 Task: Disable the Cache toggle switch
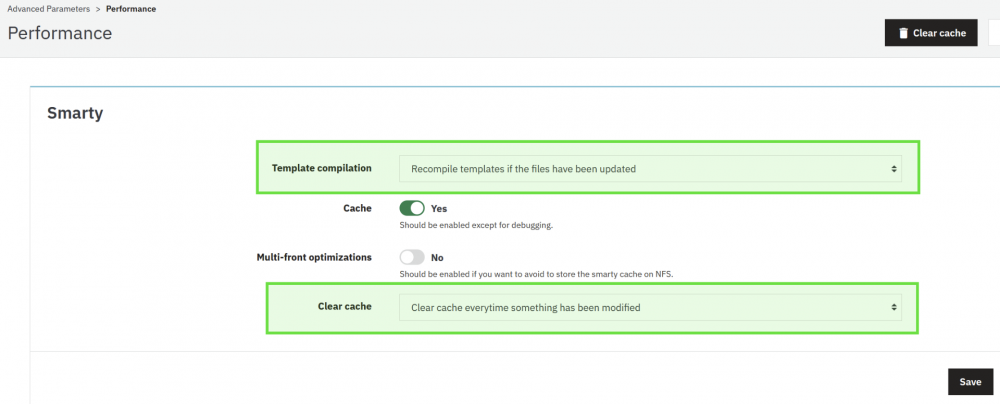[412, 209]
